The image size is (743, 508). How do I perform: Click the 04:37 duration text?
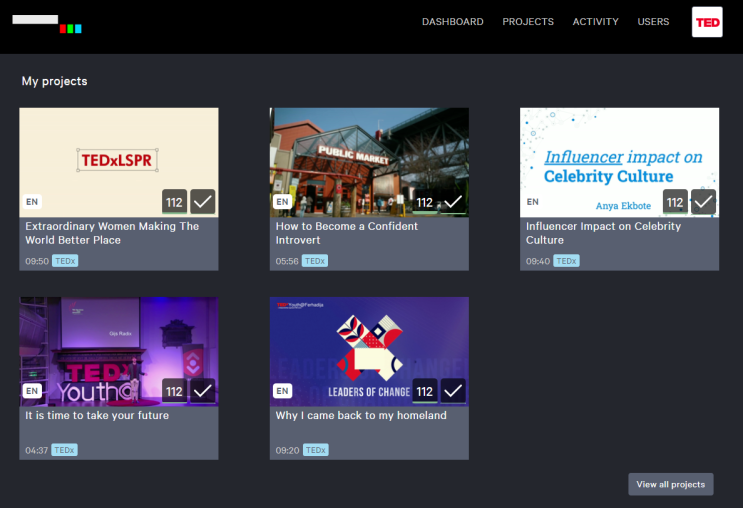(x=36, y=451)
